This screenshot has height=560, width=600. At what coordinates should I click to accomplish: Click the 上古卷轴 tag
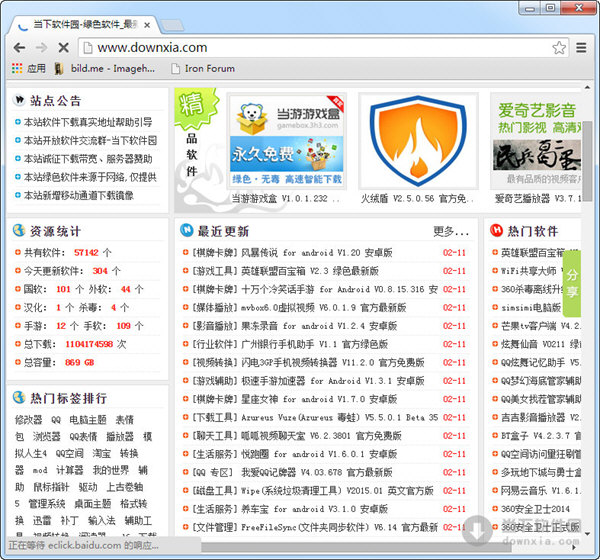coord(125,487)
